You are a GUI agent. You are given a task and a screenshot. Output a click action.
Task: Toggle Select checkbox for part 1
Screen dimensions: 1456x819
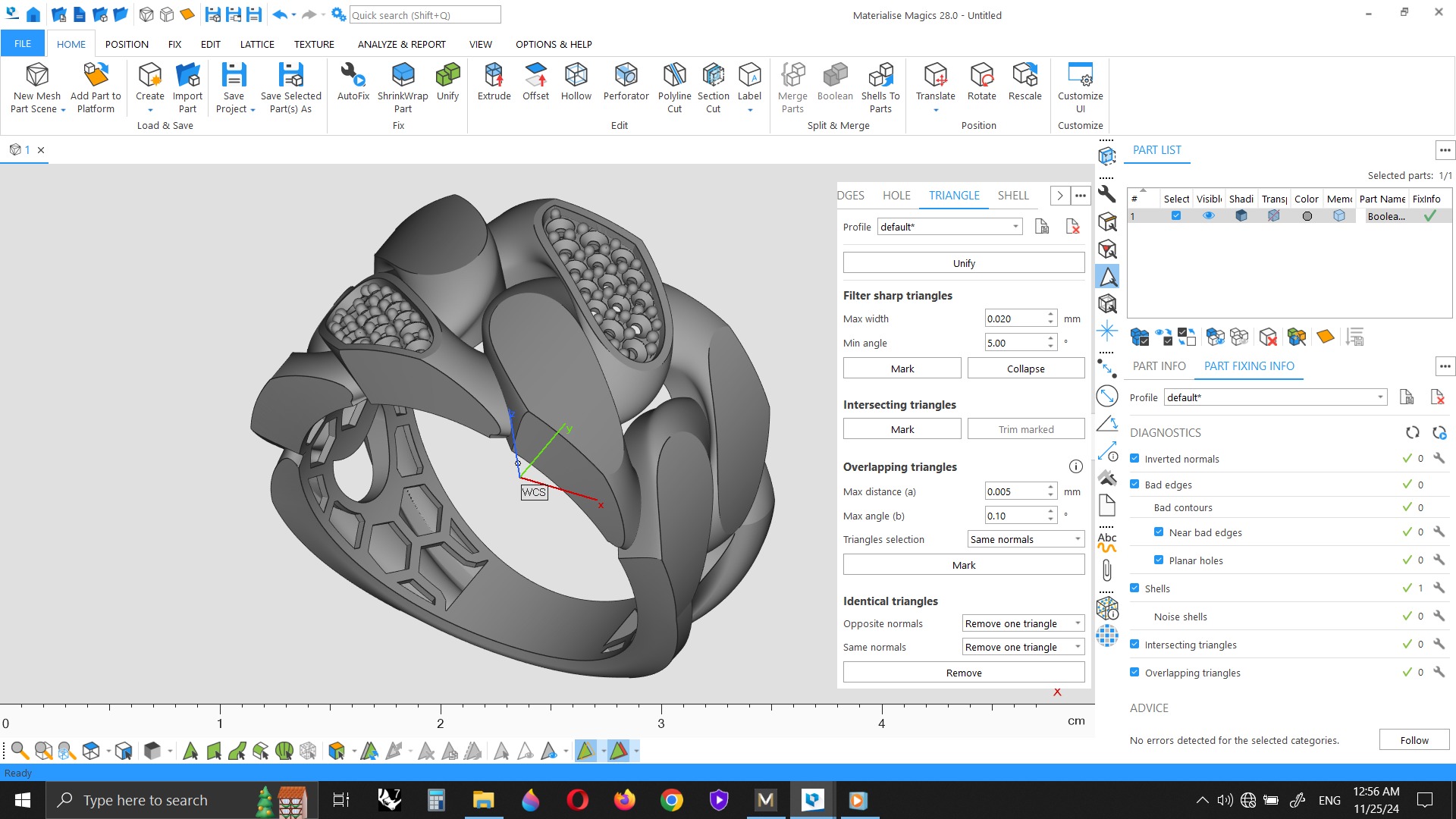(1175, 215)
